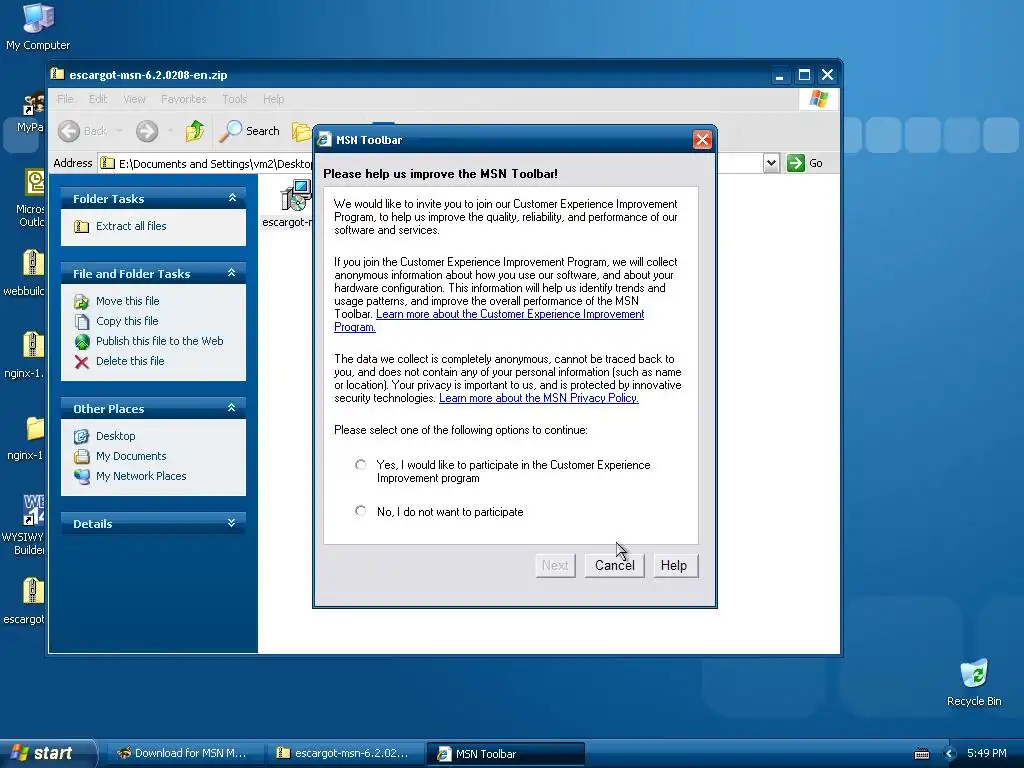Click the Folders toolbar icon
Viewport: 1024px width, 768px height.
click(302, 131)
